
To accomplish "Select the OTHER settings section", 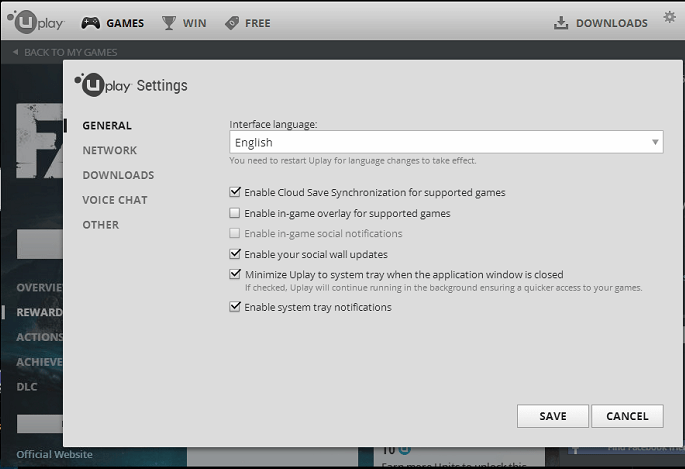I will click(x=100, y=225).
